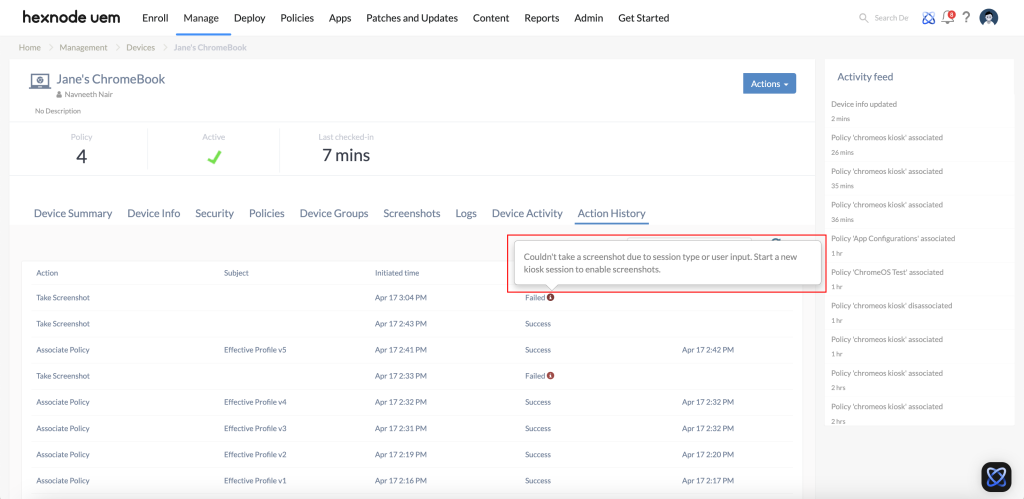The width and height of the screenshot is (1024, 499).
Task: Click the Home breadcrumb link
Action: pyautogui.click(x=30, y=47)
